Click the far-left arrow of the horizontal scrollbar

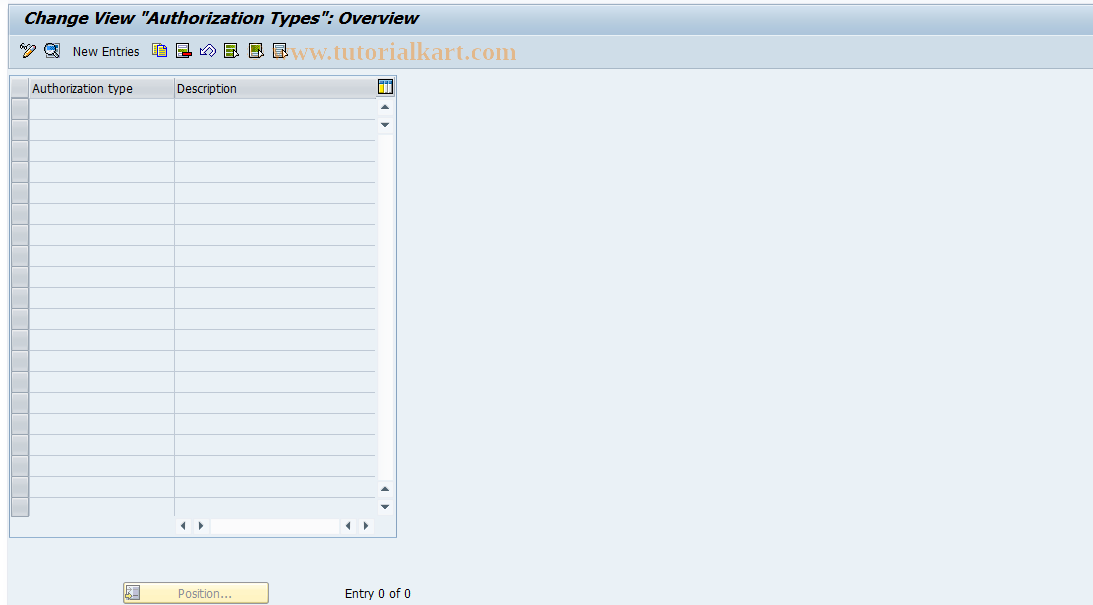(183, 526)
